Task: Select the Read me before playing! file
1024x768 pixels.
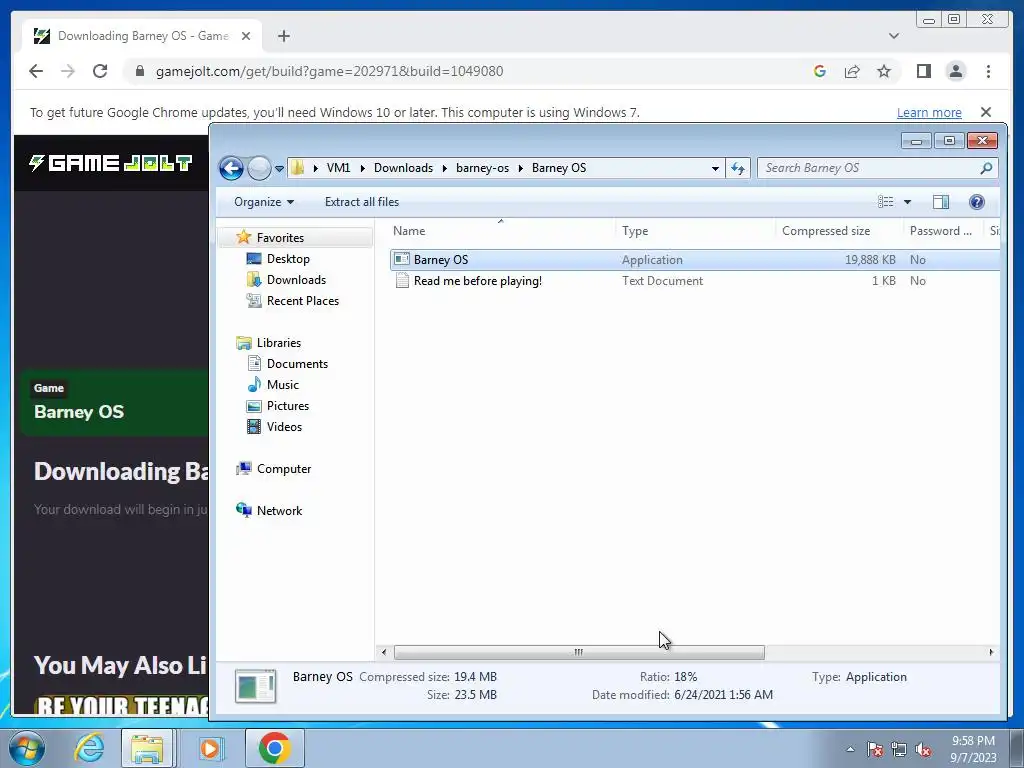Action: coord(694,281)
